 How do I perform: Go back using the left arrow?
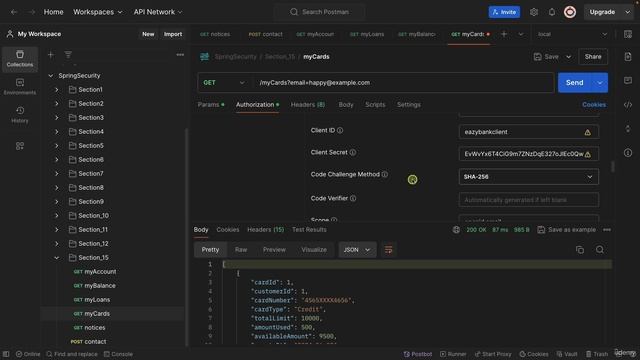14,12
